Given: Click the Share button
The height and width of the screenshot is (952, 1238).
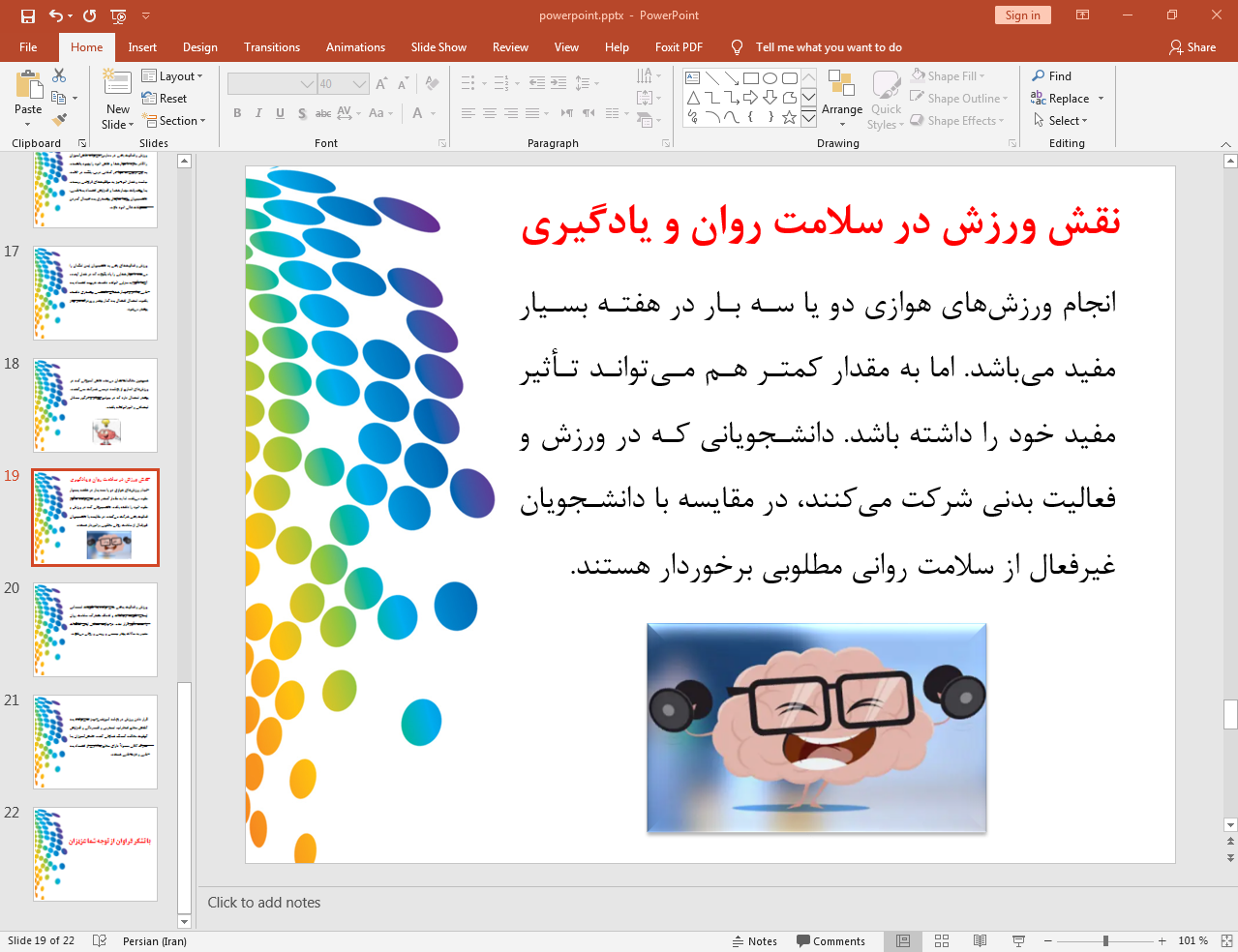Looking at the screenshot, I should [x=1193, y=47].
